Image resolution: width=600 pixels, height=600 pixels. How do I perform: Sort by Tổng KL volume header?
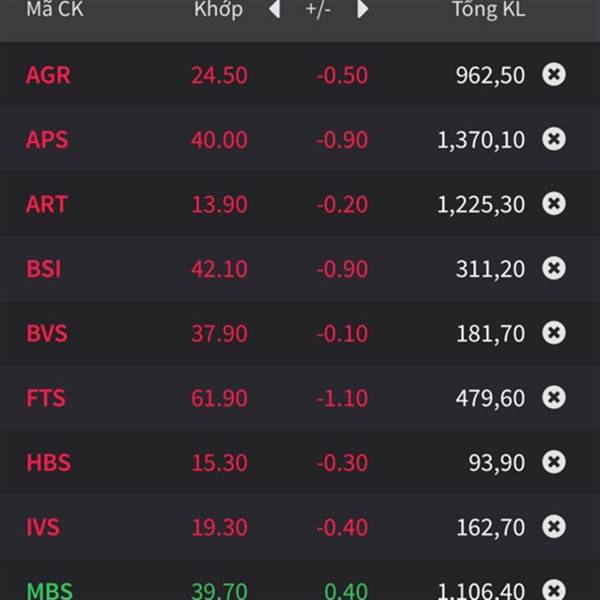click(x=489, y=9)
